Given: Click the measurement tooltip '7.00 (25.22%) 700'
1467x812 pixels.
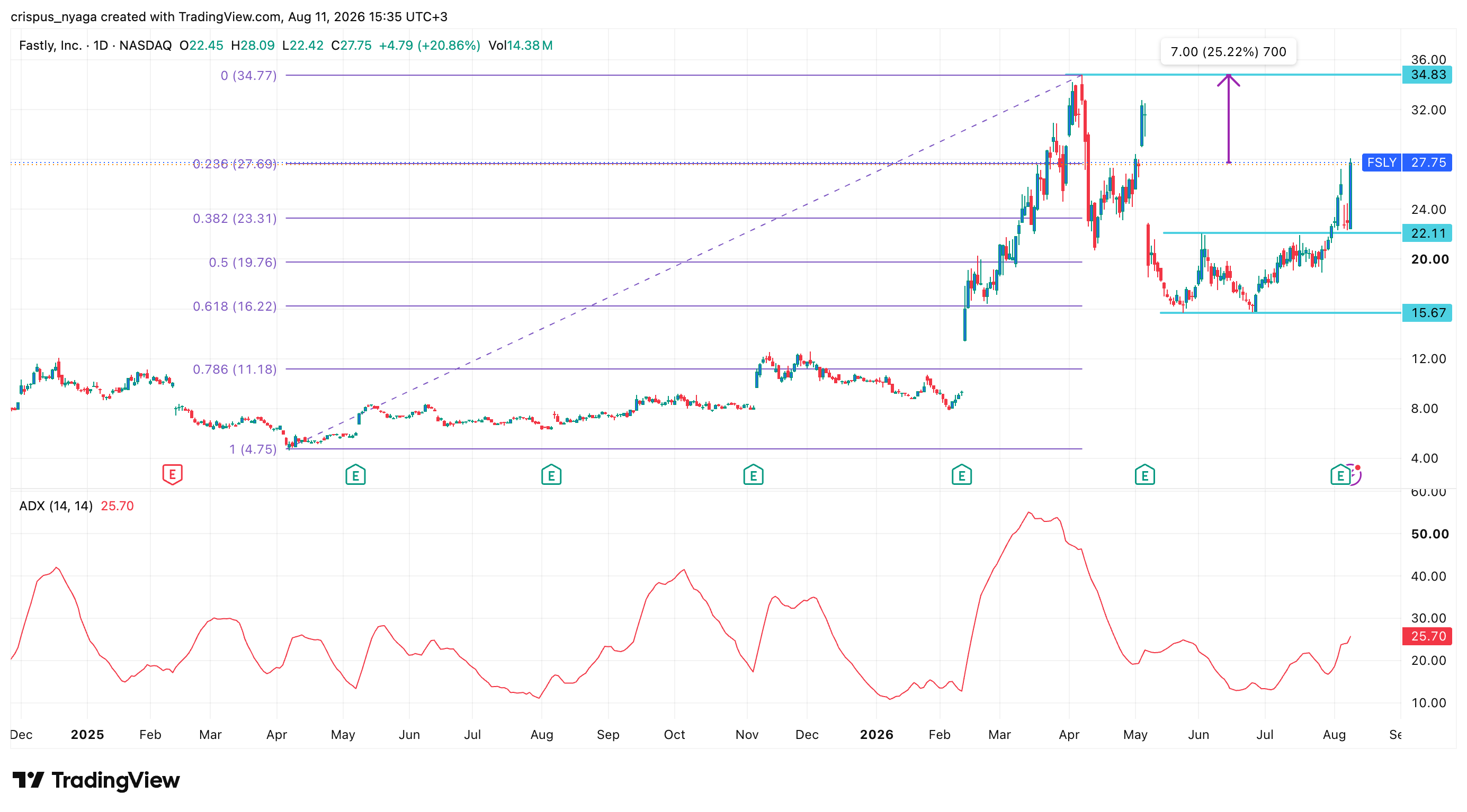Looking at the screenshot, I should (x=1228, y=52).
